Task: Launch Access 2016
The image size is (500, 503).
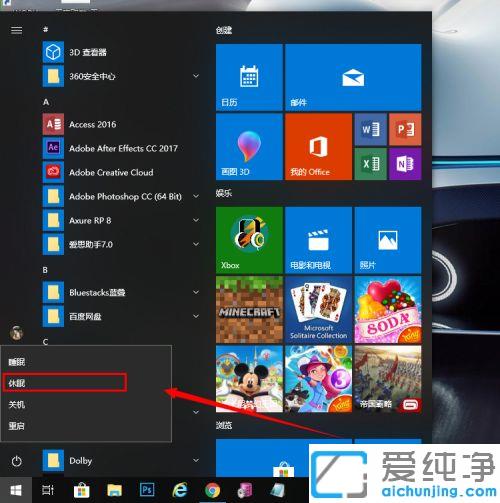Action: point(122,124)
